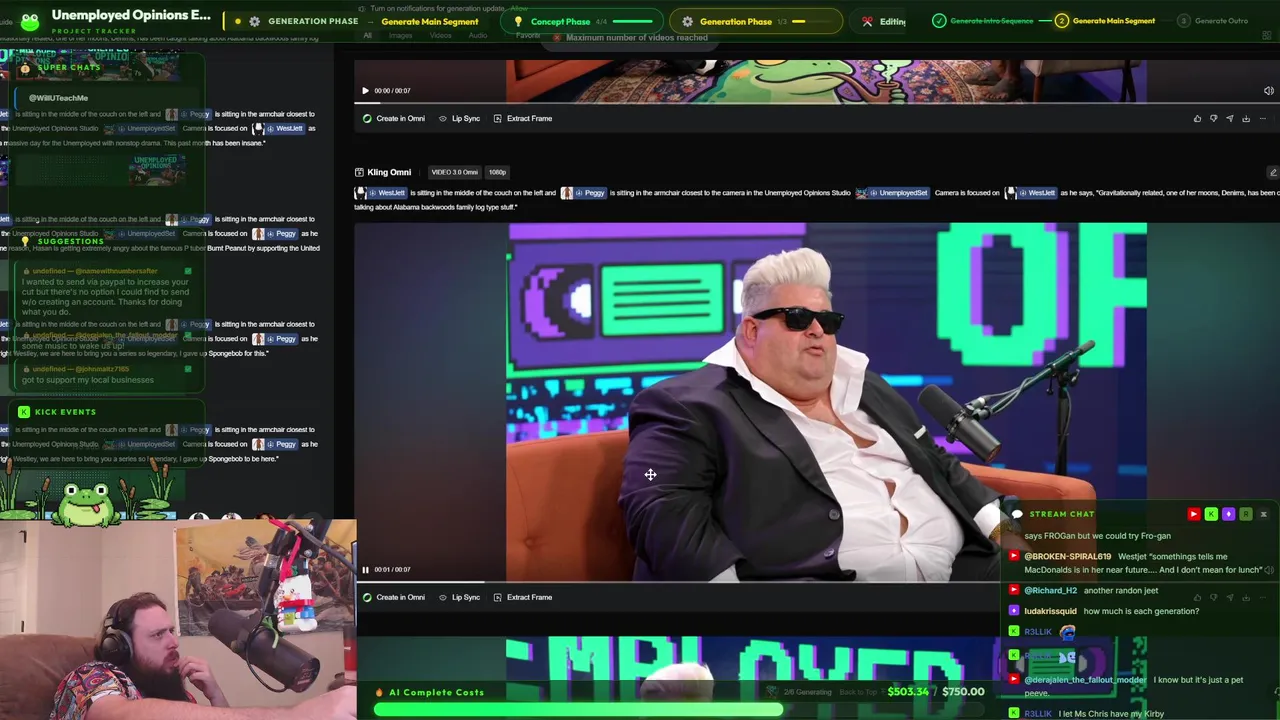Image resolution: width=1280 pixels, height=720 pixels.
Task: Download the top video
Action: pyautogui.click(x=1245, y=118)
